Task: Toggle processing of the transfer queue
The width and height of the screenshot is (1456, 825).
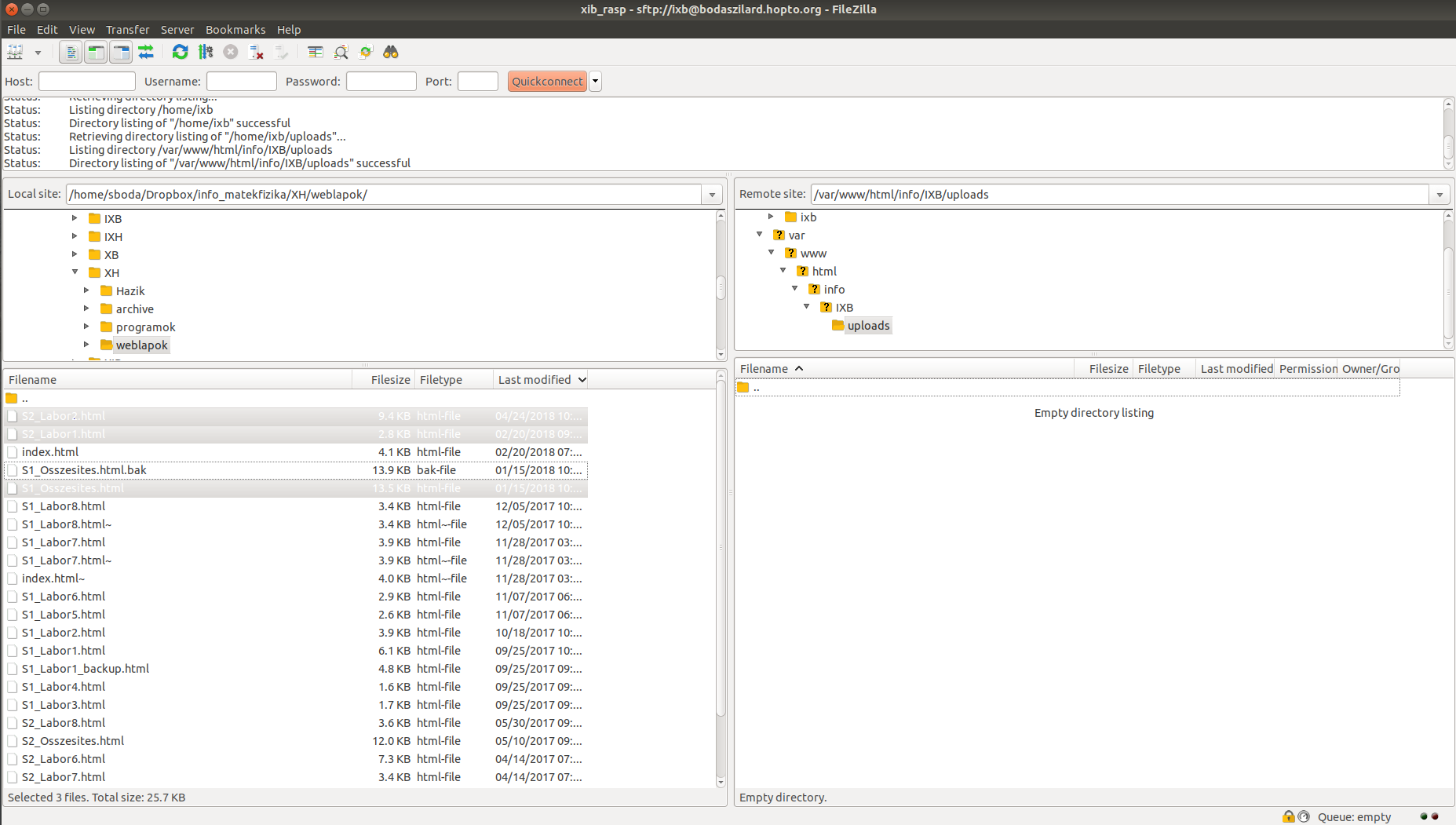Action: point(206,52)
